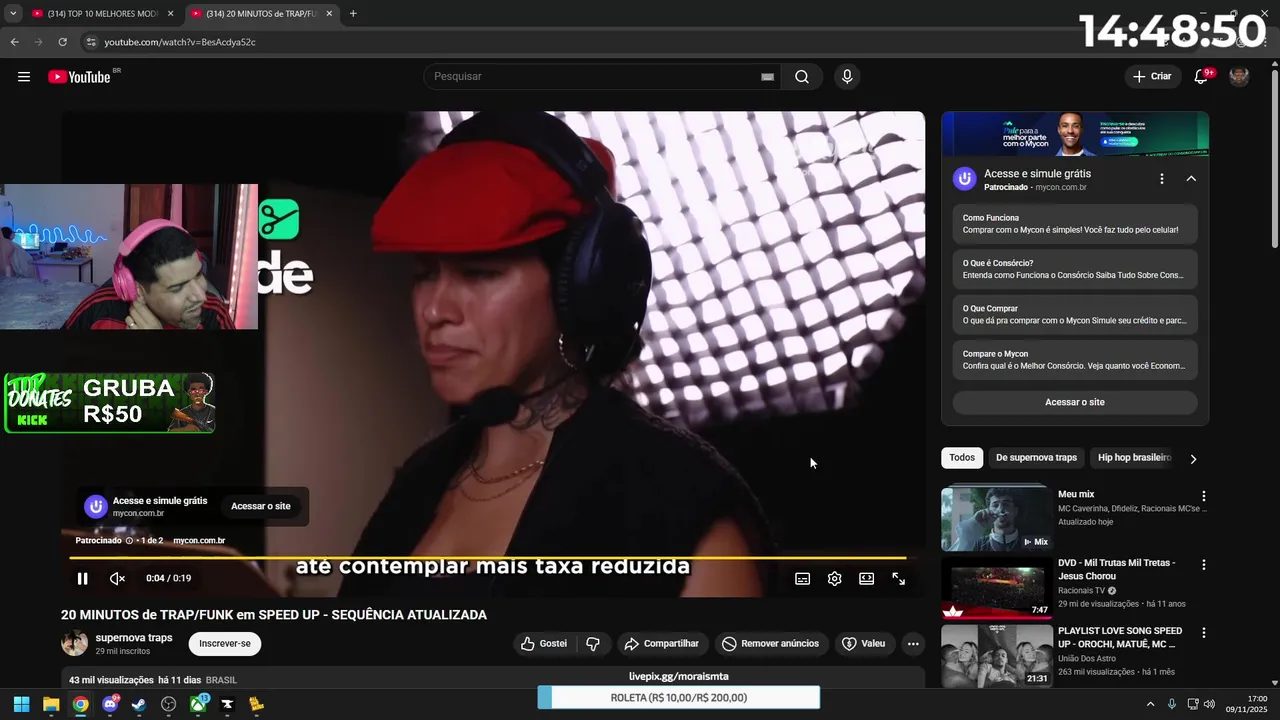
Task: Click the site info icon in the address bar
Action: tap(91, 42)
